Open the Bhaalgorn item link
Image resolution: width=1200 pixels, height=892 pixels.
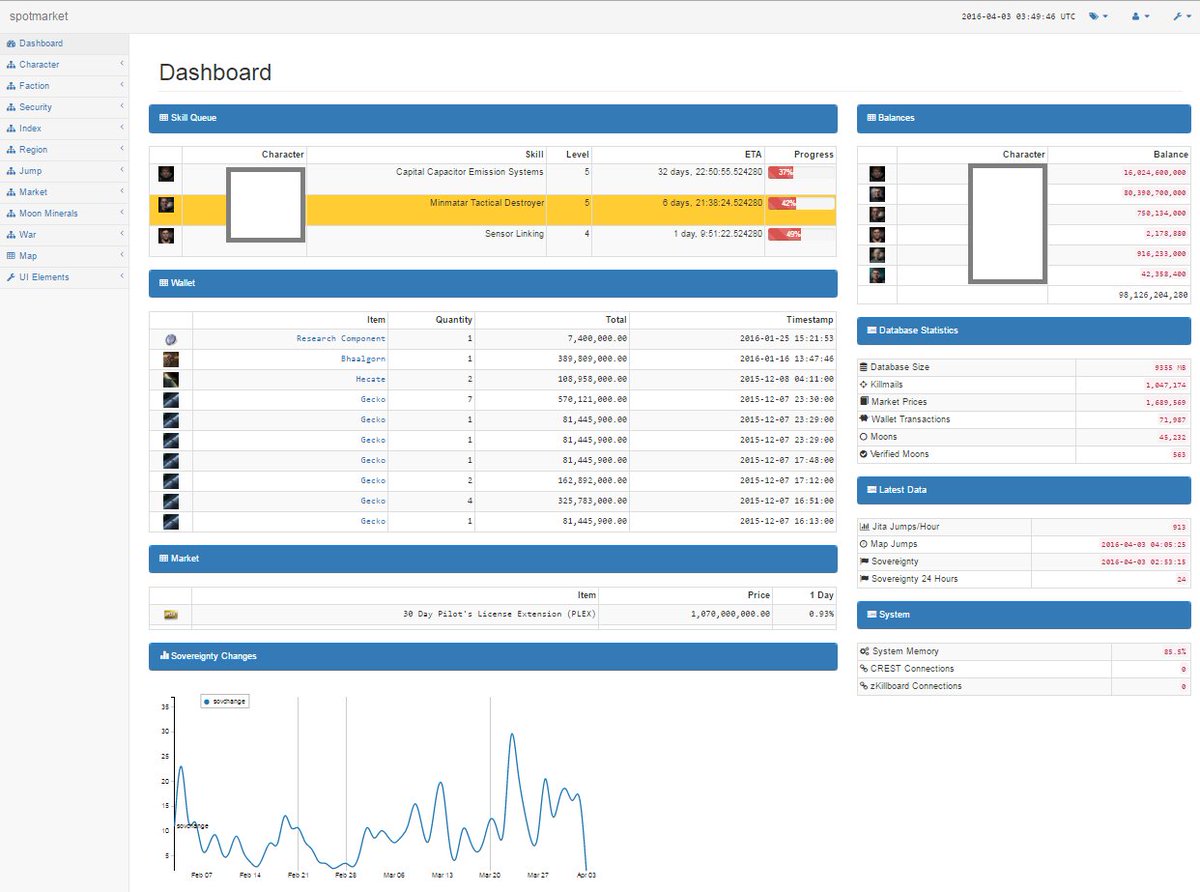click(363, 359)
